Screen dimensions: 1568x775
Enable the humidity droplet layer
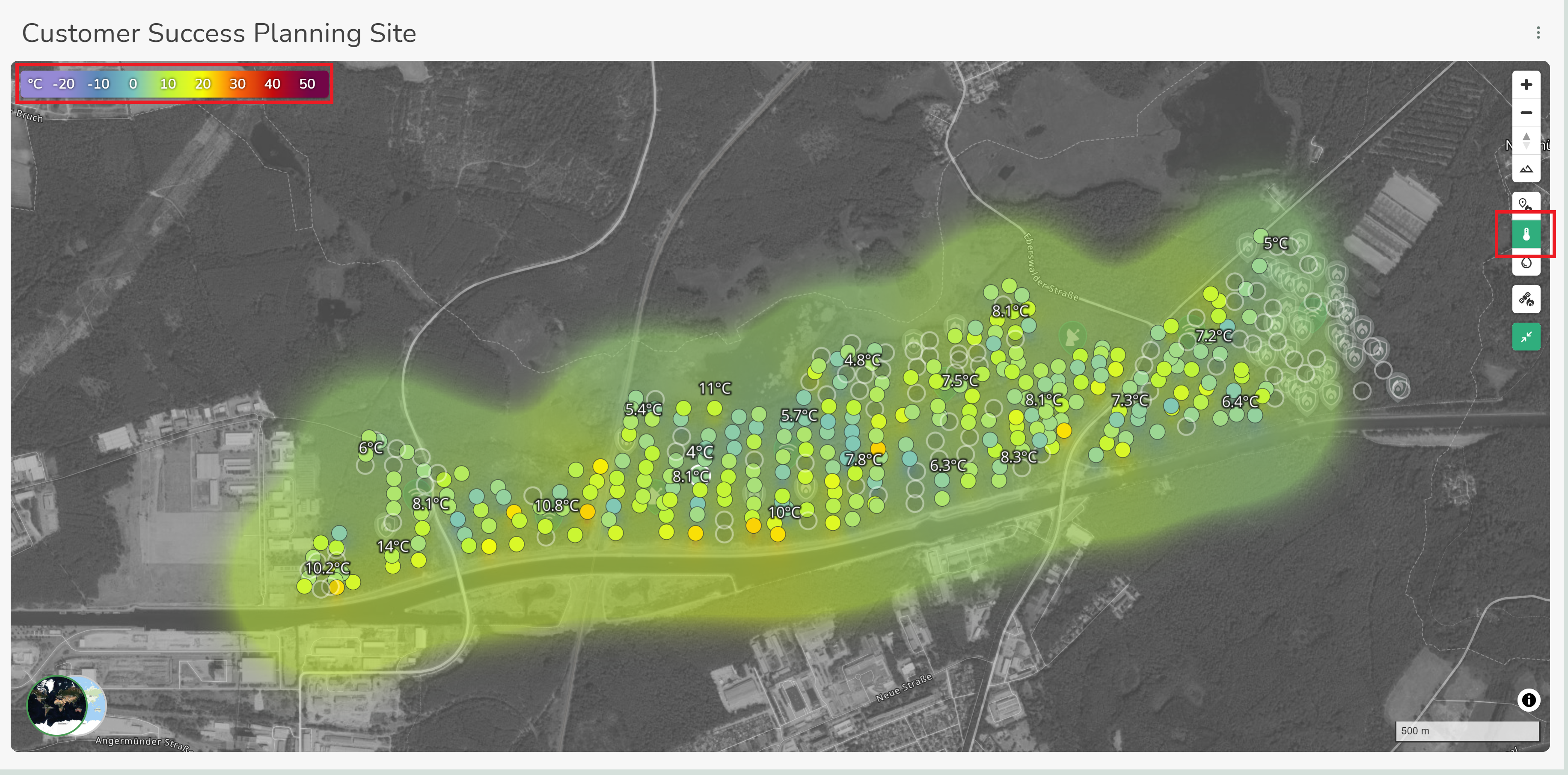point(1525,263)
